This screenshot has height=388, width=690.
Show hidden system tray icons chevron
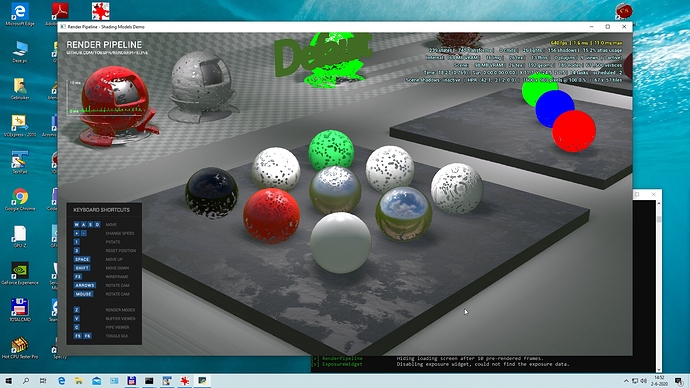tap(626, 381)
